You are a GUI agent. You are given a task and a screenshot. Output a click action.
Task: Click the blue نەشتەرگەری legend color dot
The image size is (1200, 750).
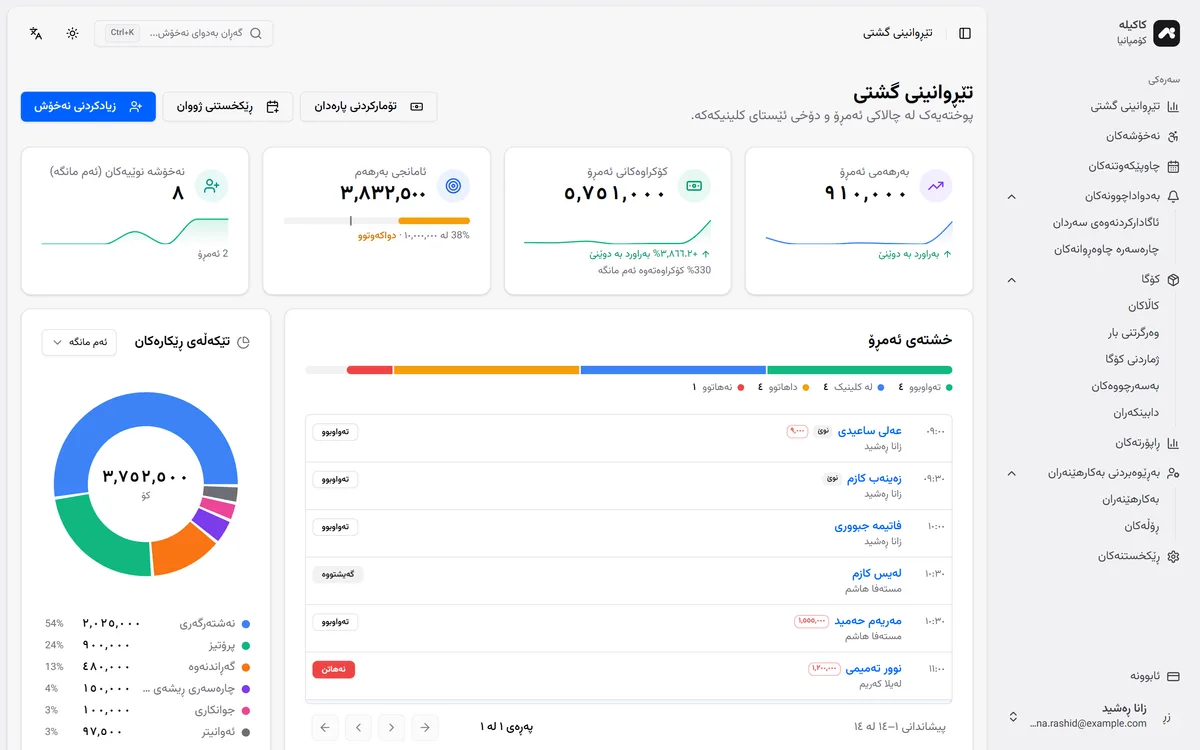(246, 624)
